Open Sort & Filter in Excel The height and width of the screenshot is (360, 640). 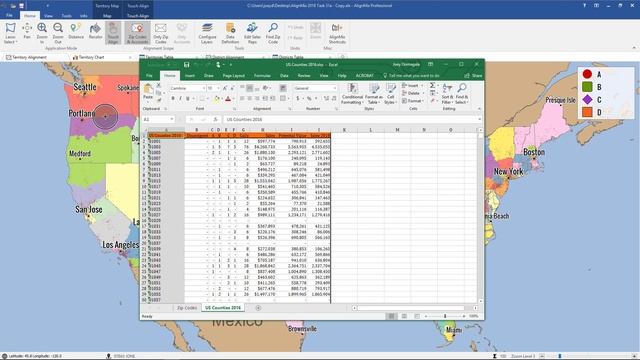tap(447, 94)
